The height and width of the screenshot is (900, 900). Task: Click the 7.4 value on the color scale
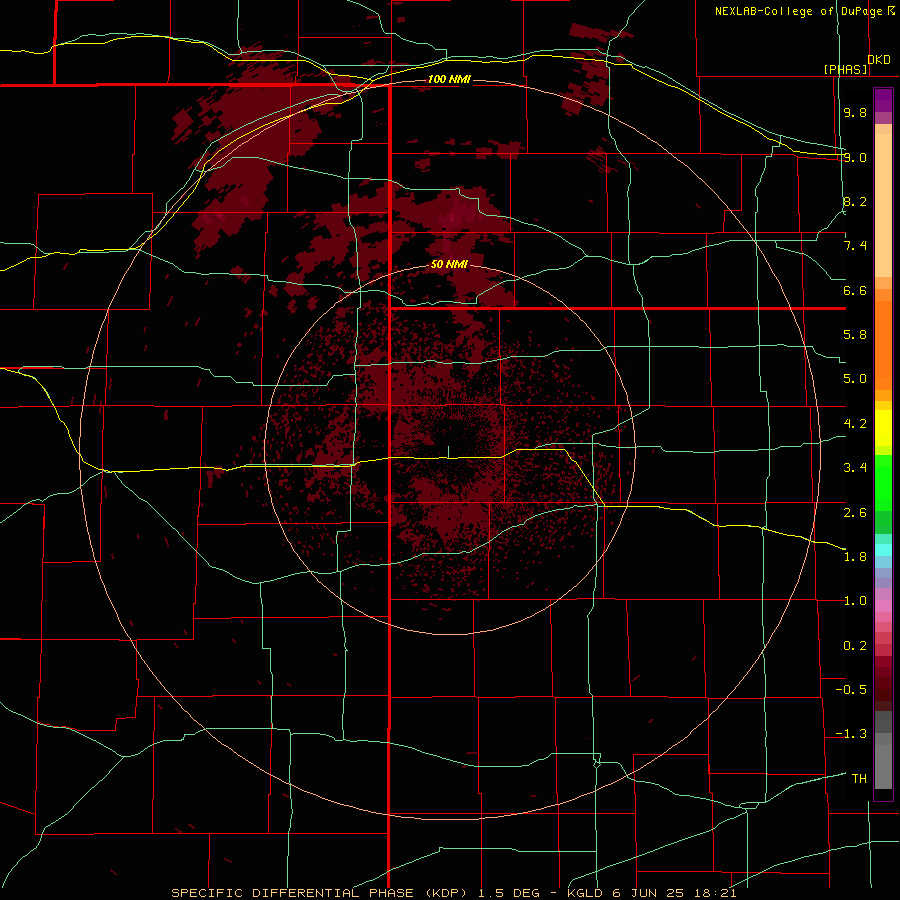855,246
